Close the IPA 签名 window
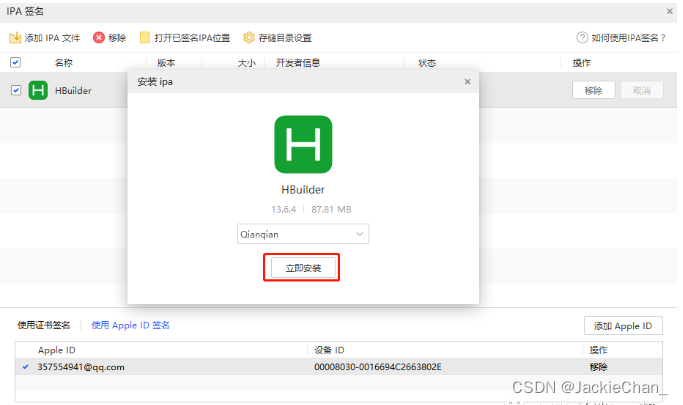Image resolution: width=683 pixels, height=405 pixels. point(669,11)
